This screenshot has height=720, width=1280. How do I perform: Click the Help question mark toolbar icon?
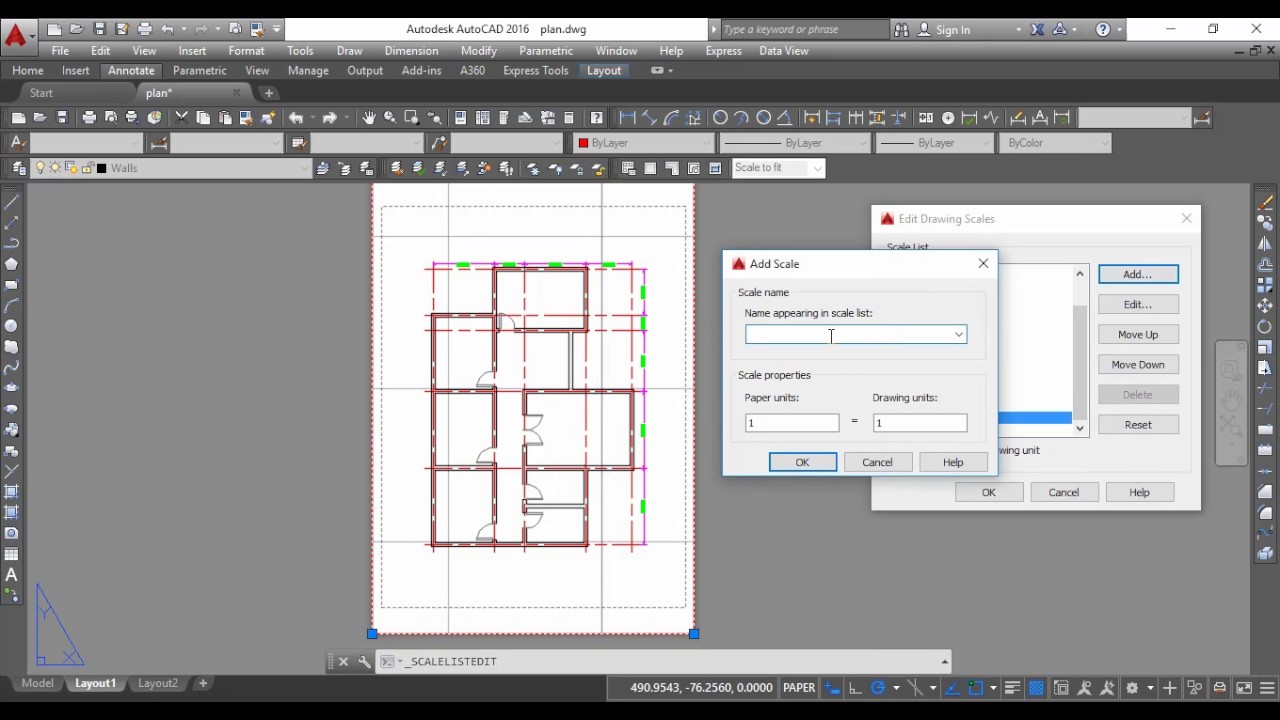(596, 117)
